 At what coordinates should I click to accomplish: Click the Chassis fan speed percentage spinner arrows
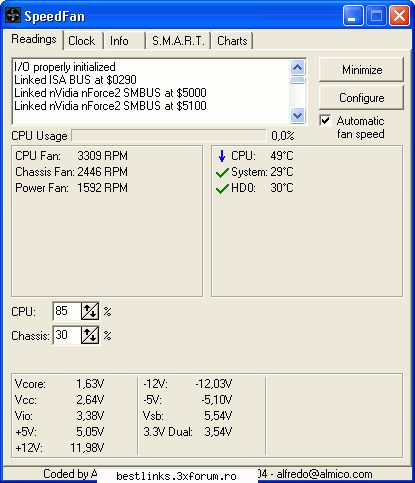tap(90, 335)
